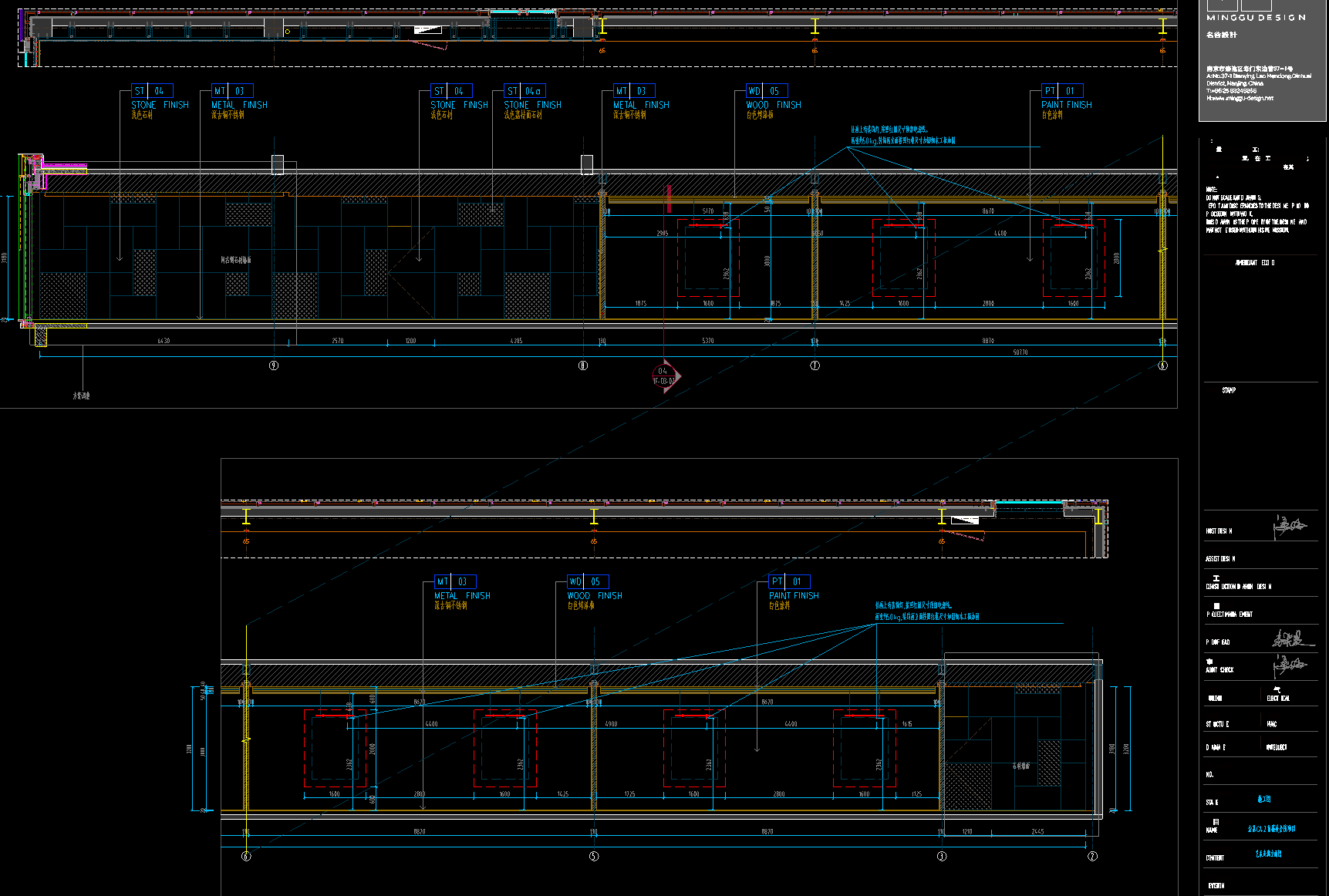Click the signature beside AUDIT CHECK
Viewport: 1329px width, 896px height.
(x=1290, y=665)
